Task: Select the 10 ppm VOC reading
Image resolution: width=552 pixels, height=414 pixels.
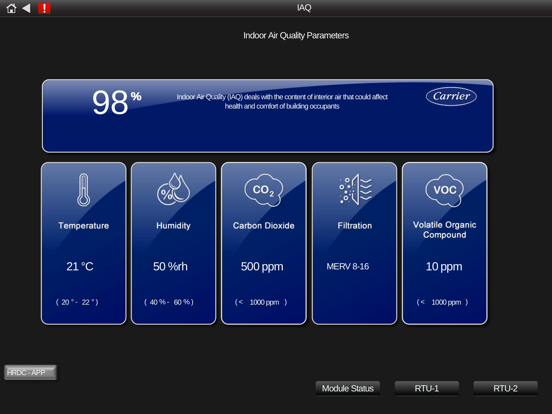Action: pyautogui.click(x=444, y=266)
